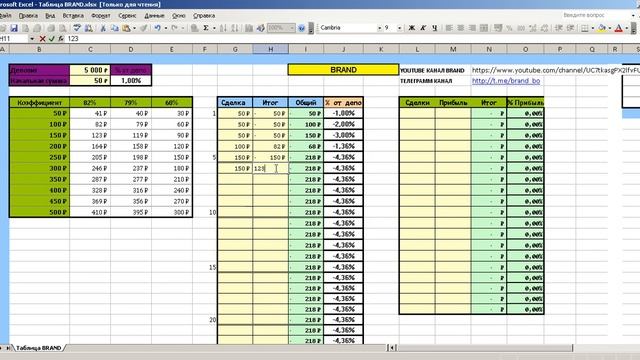Click the '1,00%' cell

point(131,80)
